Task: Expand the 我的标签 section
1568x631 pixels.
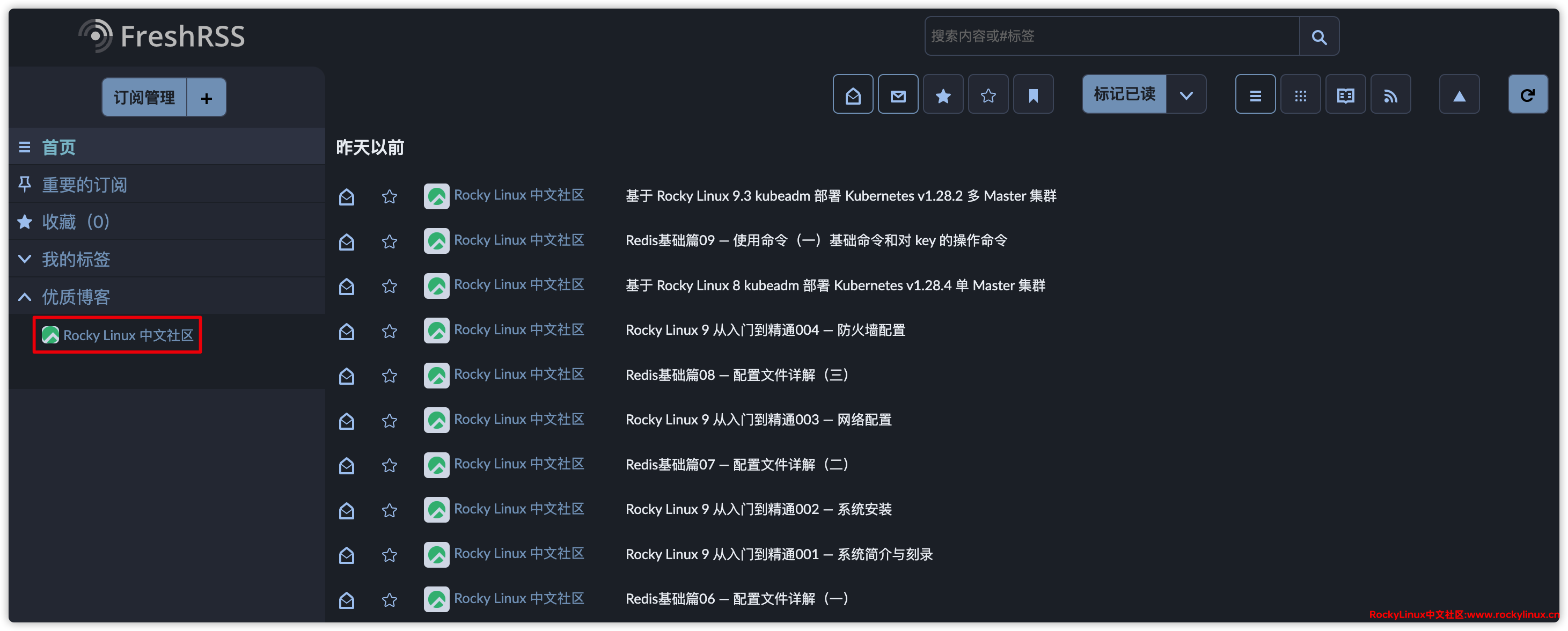Action: pyautogui.click(x=24, y=259)
